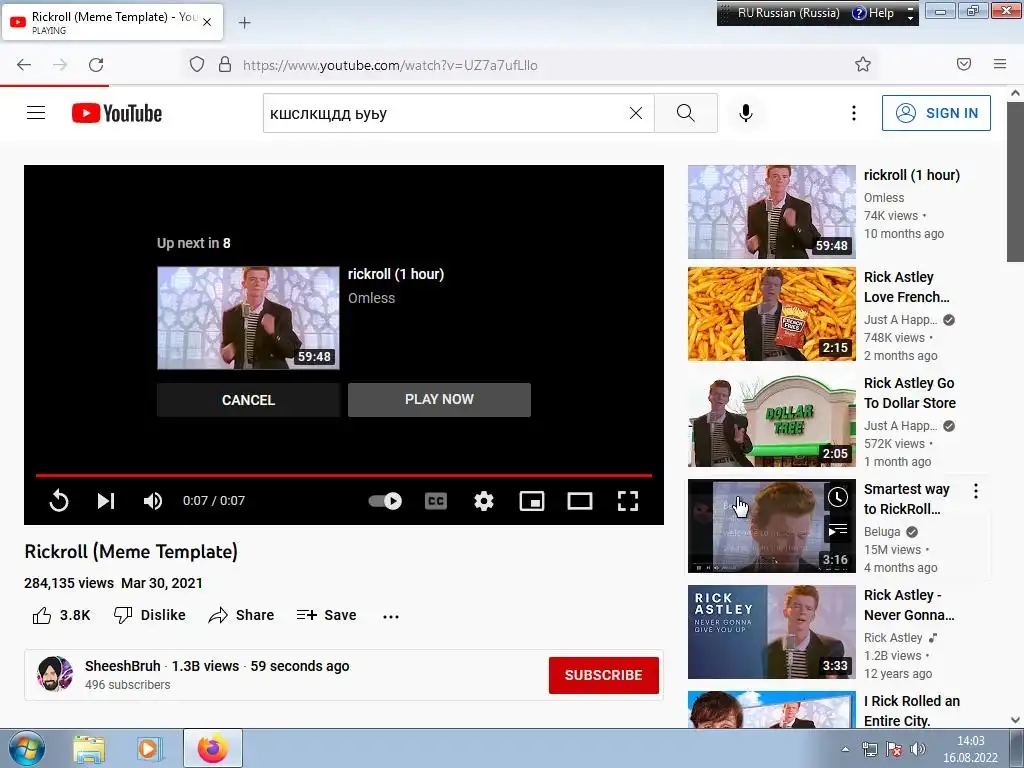Bookmark this page with star
Image resolution: width=1024 pixels, height=768 pixels.
pos(863,65)
